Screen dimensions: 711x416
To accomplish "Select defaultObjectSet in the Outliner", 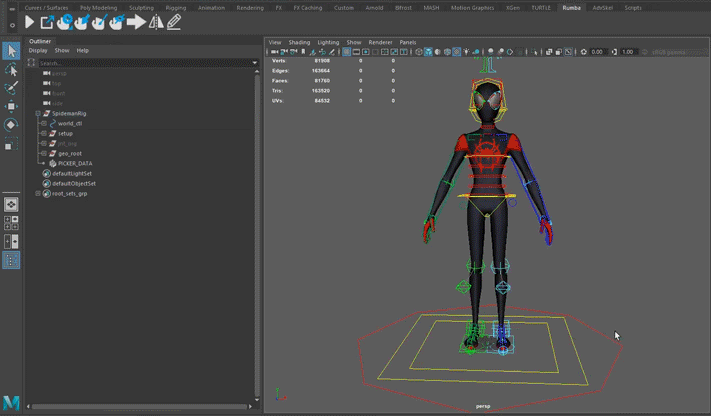I will [x=74, y=183].
